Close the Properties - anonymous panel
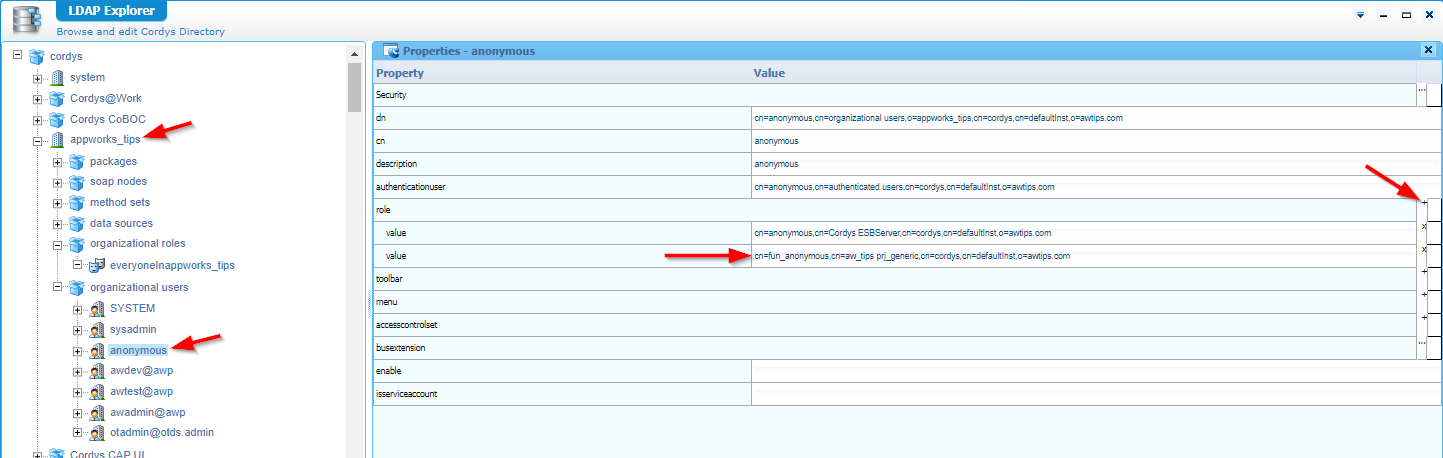Image resolution: width=1443 pixels, height=458 pixels. 1427,50
